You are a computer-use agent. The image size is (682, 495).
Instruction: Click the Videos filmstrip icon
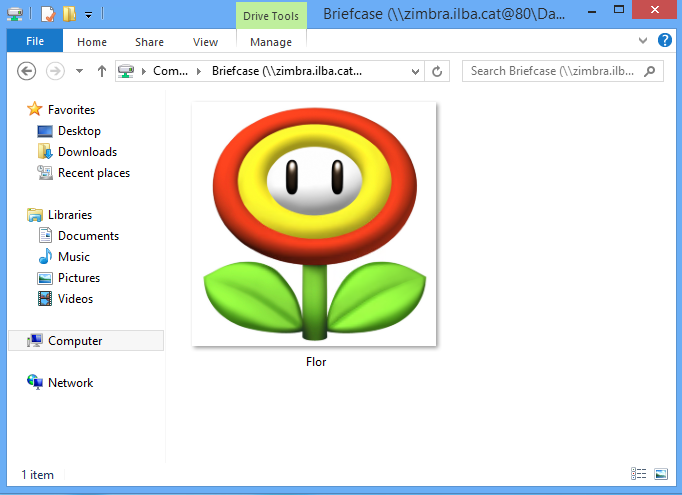click(45, 299)
